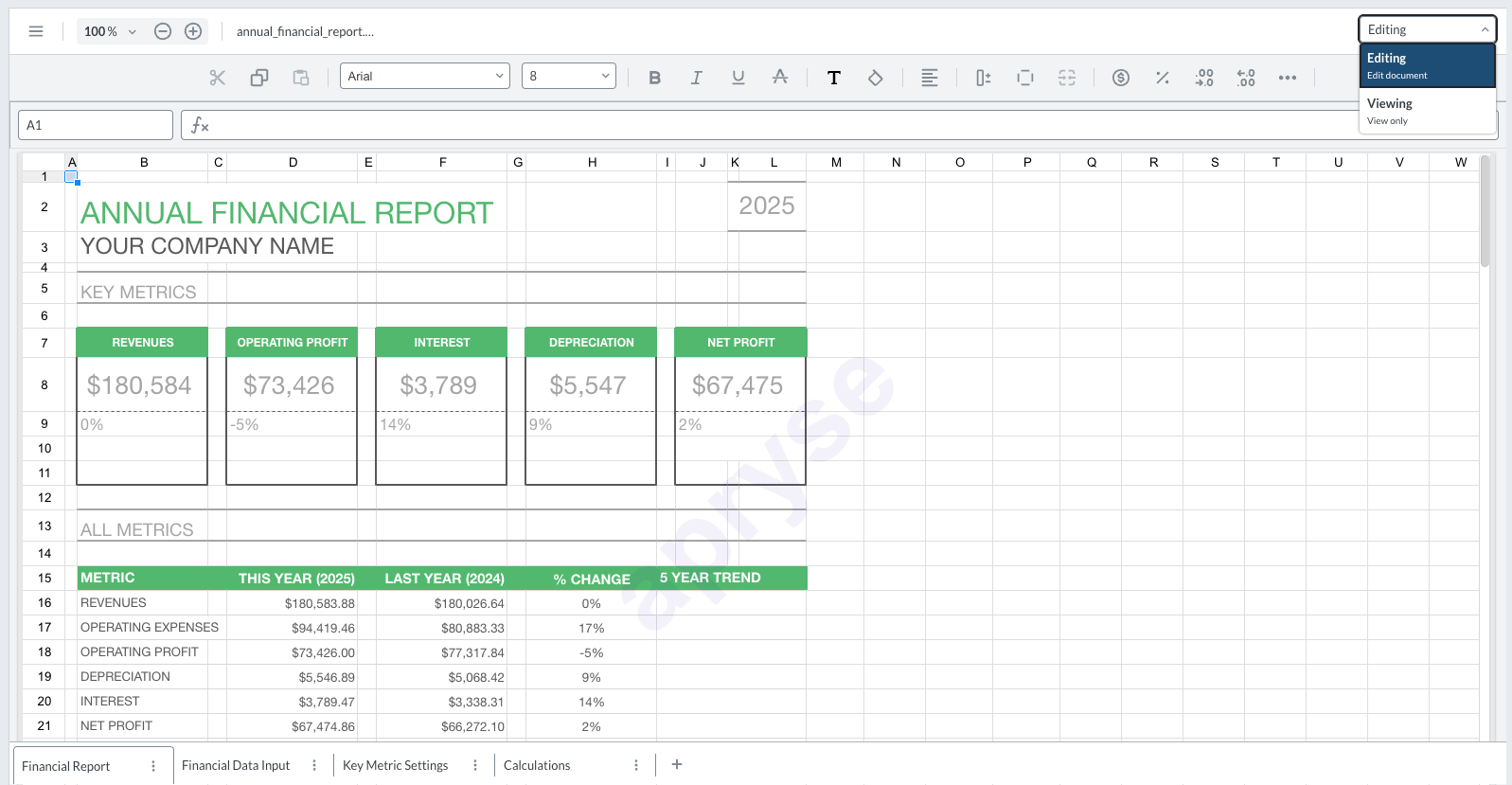Image resolution: width=1512 pixels, height=785 pixels.
Task: Click the 'OPERATING EXPENSES' metric cell
Action: [150, 627]
